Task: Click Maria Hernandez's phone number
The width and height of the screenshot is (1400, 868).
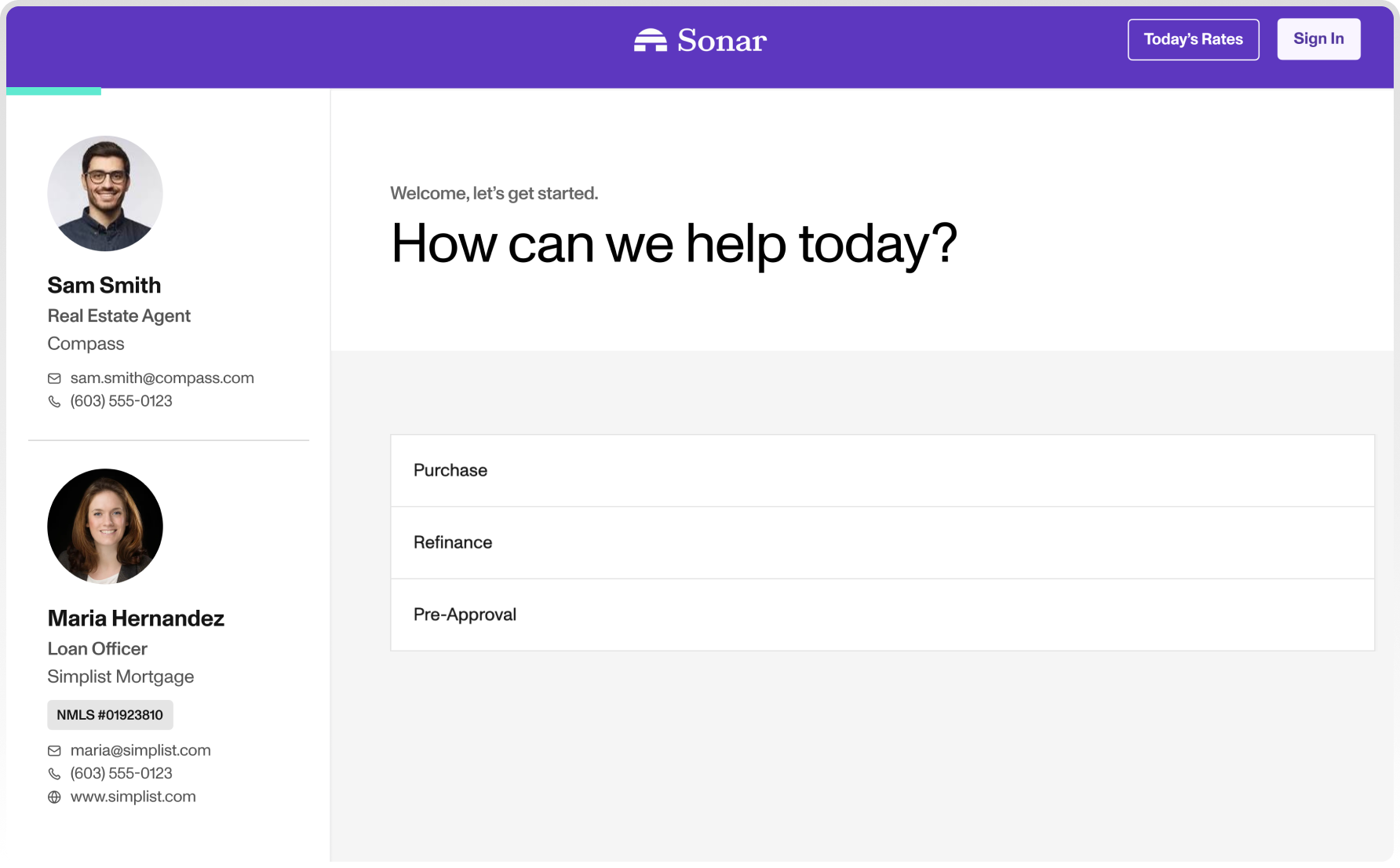Action: [121, 773]
